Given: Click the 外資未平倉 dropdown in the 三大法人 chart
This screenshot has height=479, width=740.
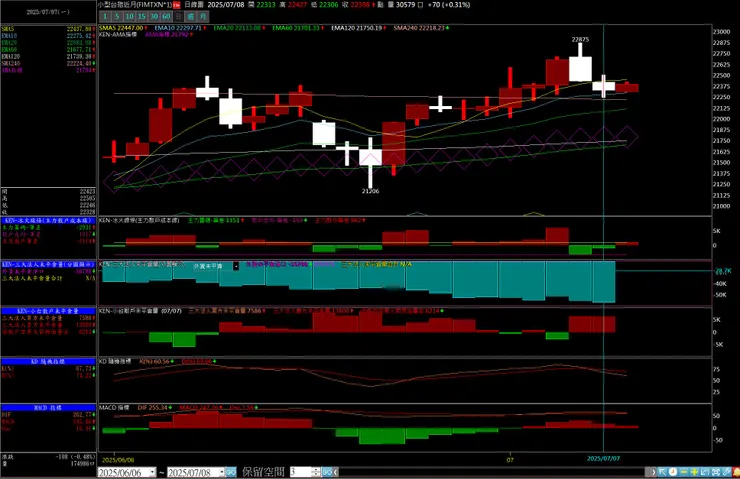Looking at the screenshot, I should click(x=216, y=266).
